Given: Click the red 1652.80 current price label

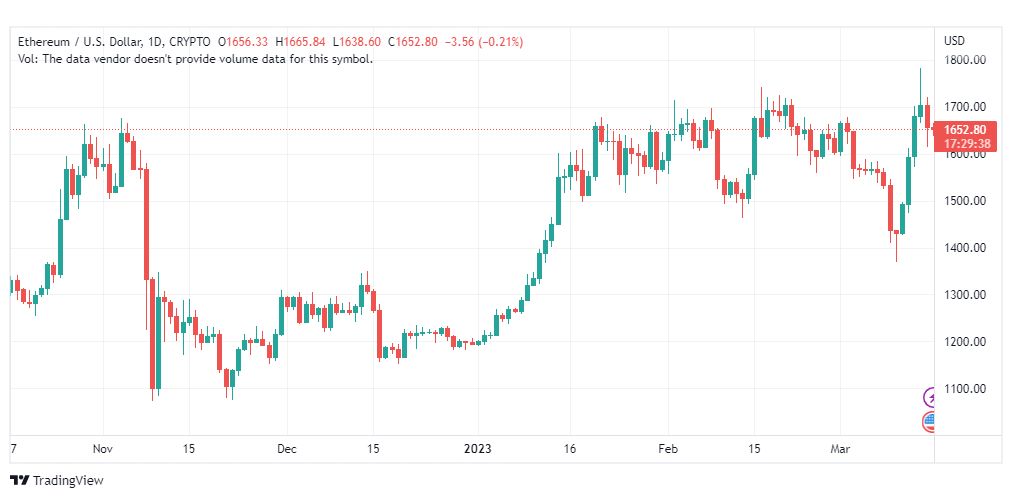Looking at the screenshot, I should click(969, 130).
